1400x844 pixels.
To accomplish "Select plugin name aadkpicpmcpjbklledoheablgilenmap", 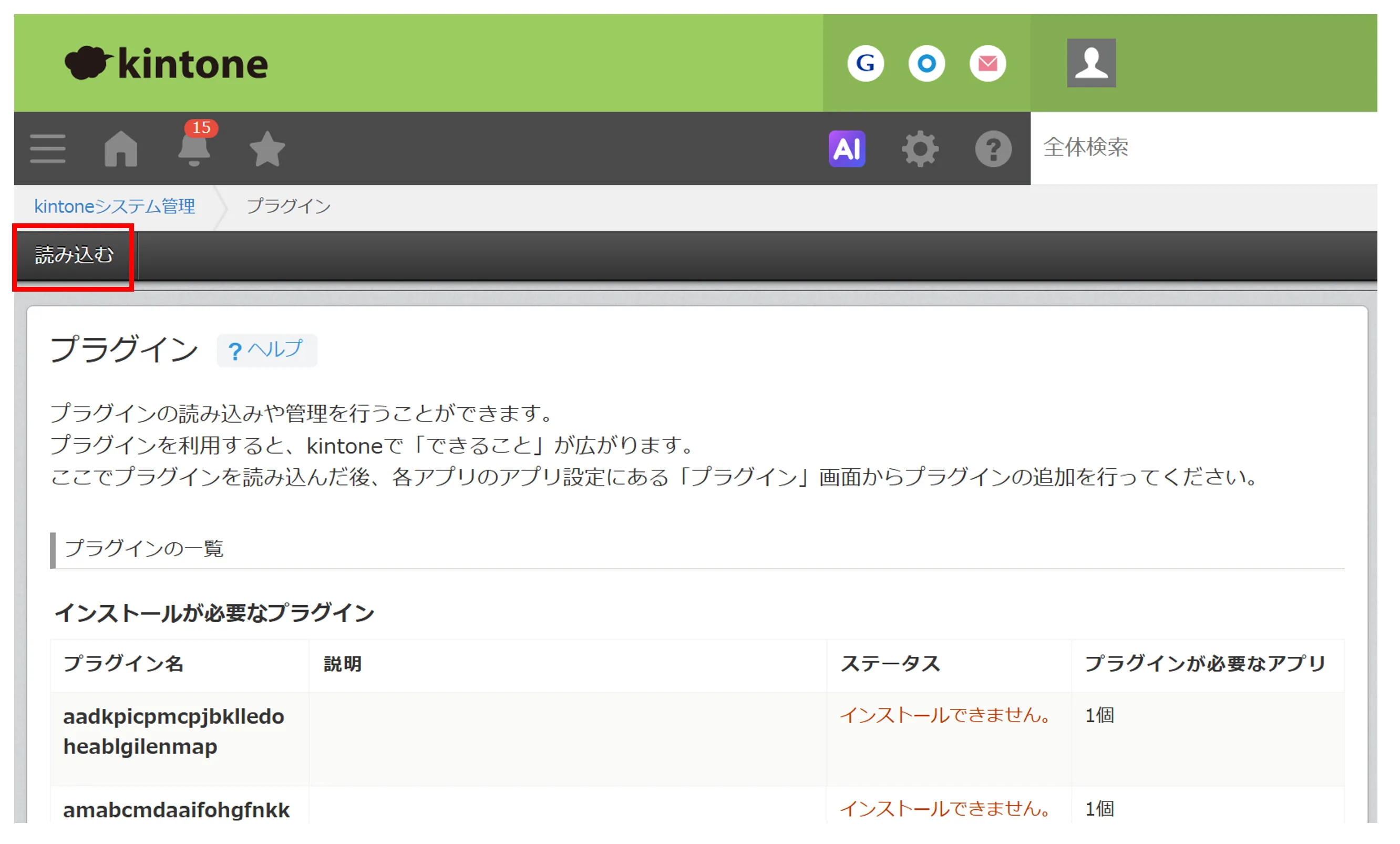I will coord(173,732).
